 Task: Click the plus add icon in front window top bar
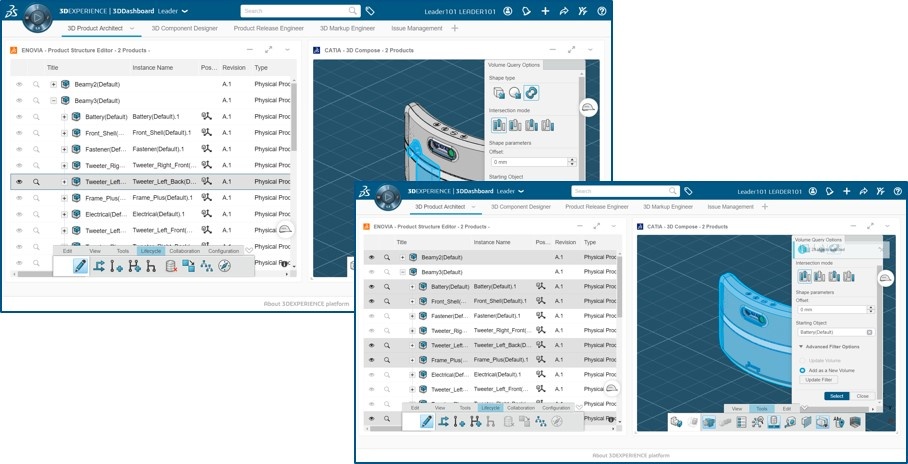point(847,191)
